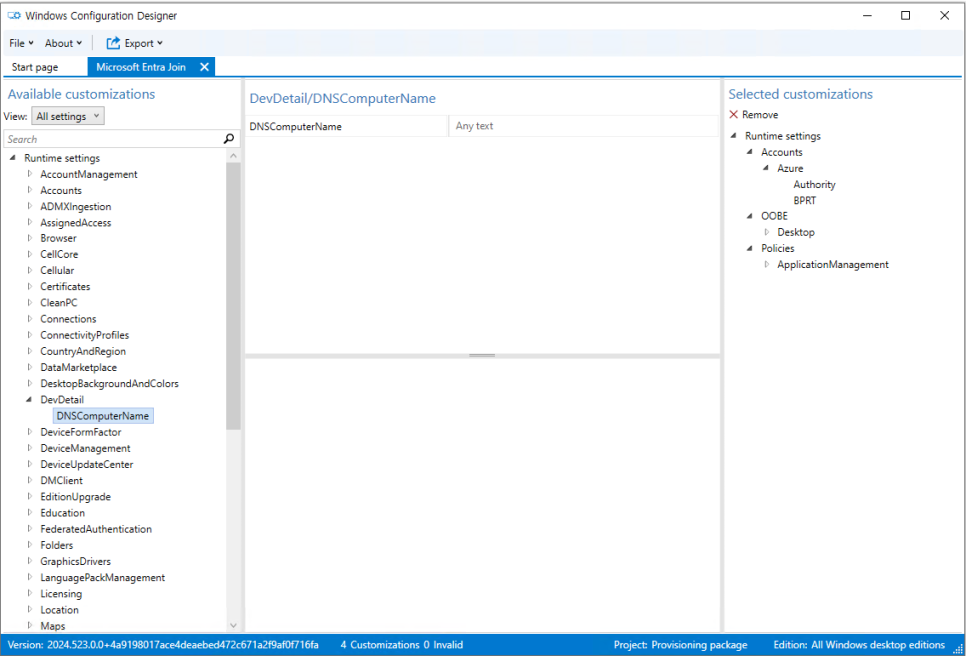The height and width of the screenshot is (656, 966).
Task: Select EditionUpgrade tree item
Action: tap(76, 496)
